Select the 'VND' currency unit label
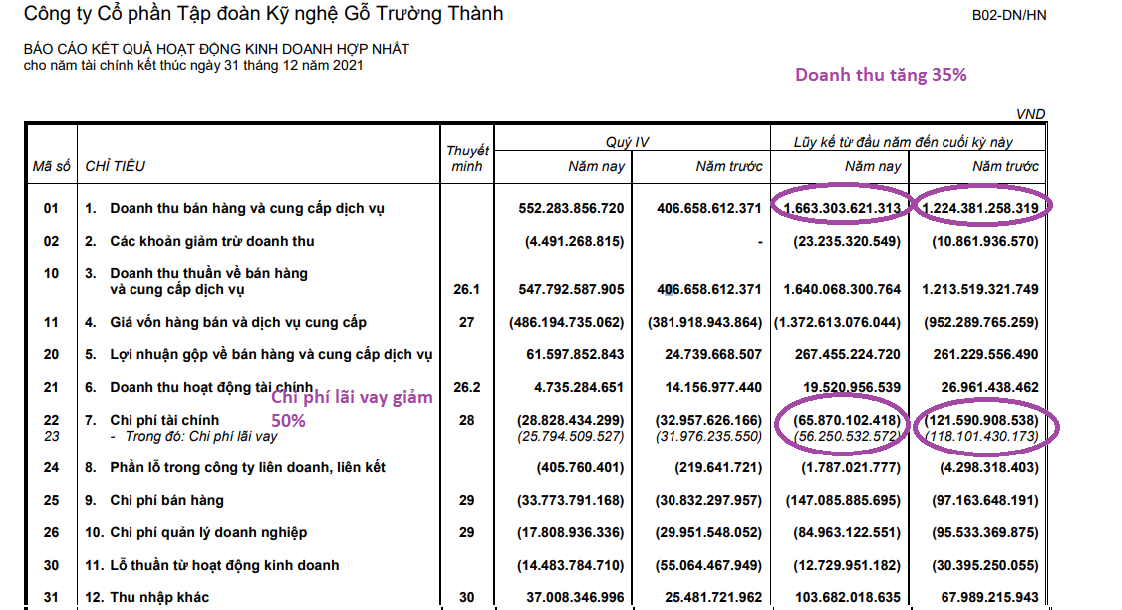Viewport: 1122px width, 610px height. tap(1029, 114)
